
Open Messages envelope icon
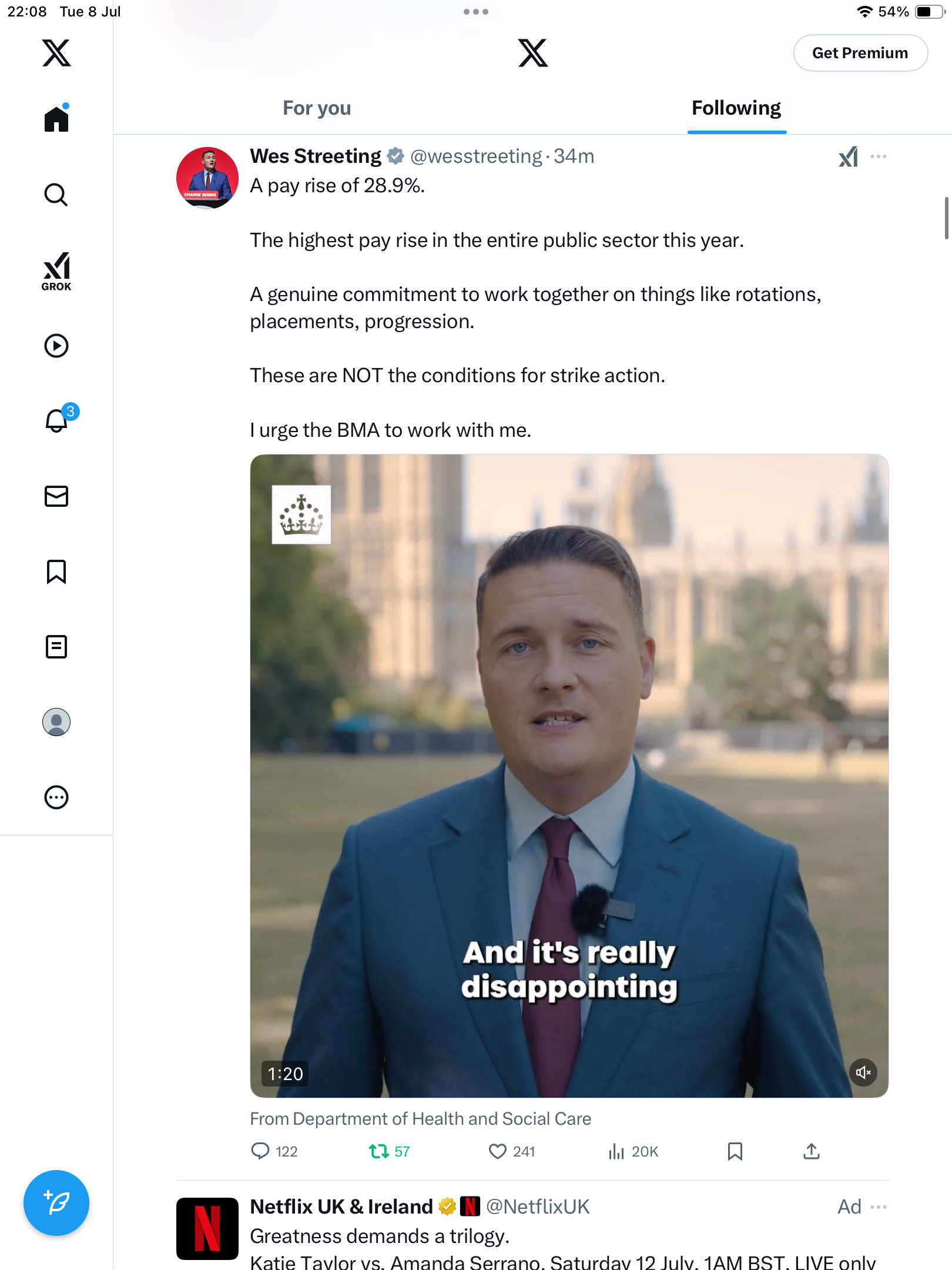pos(56,496)
